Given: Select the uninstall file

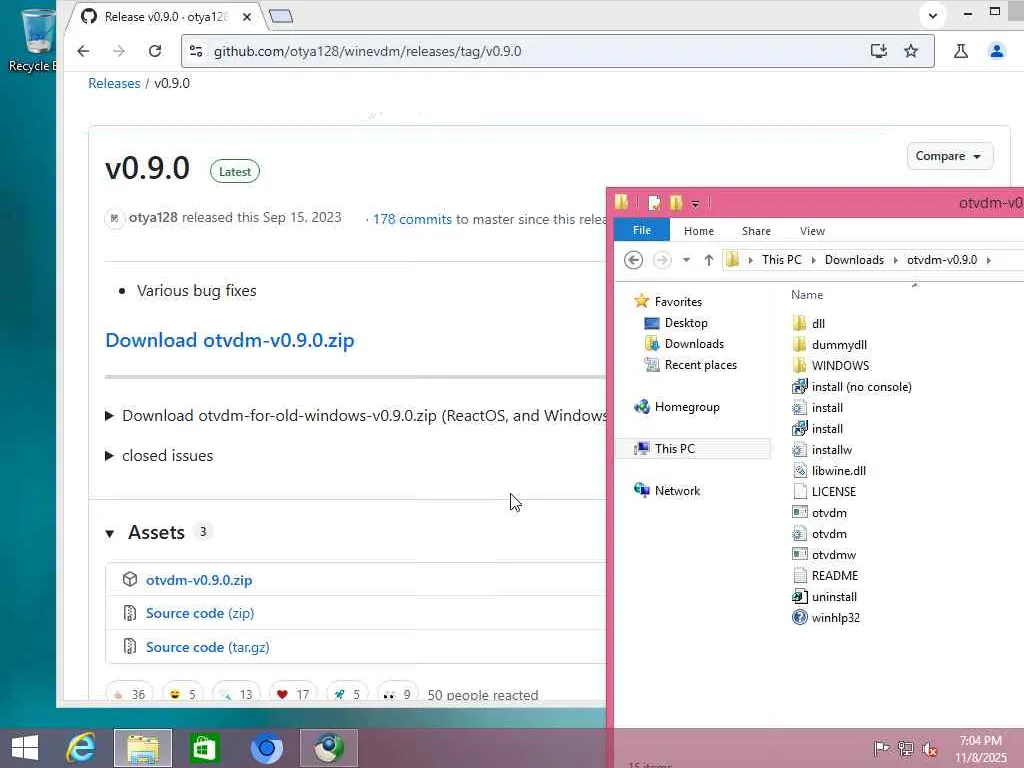Looking at the screenshot, I should [x=834, y=597].
